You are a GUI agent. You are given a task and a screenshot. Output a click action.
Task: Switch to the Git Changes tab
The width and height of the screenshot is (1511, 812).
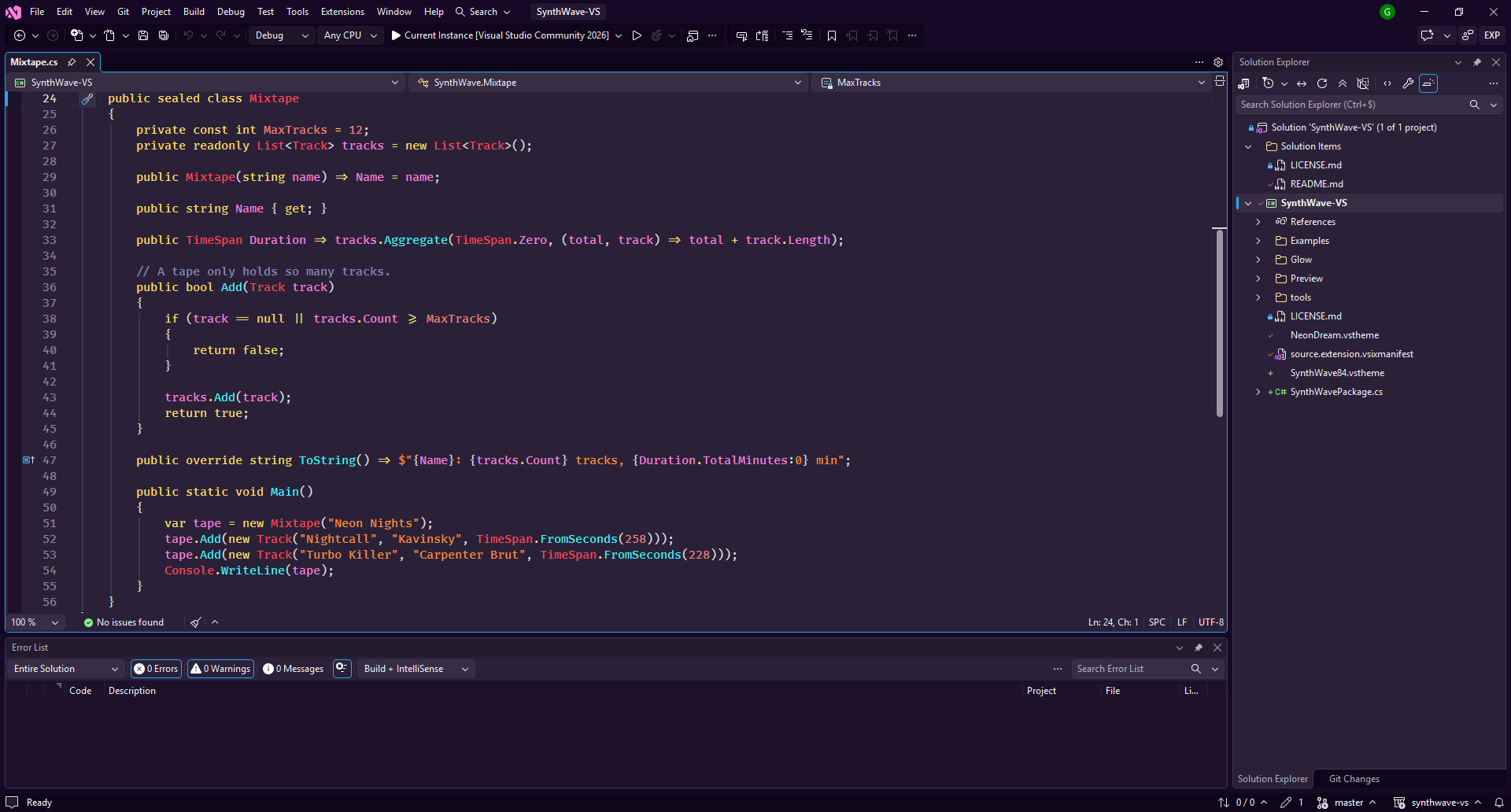coord(1354,779)
